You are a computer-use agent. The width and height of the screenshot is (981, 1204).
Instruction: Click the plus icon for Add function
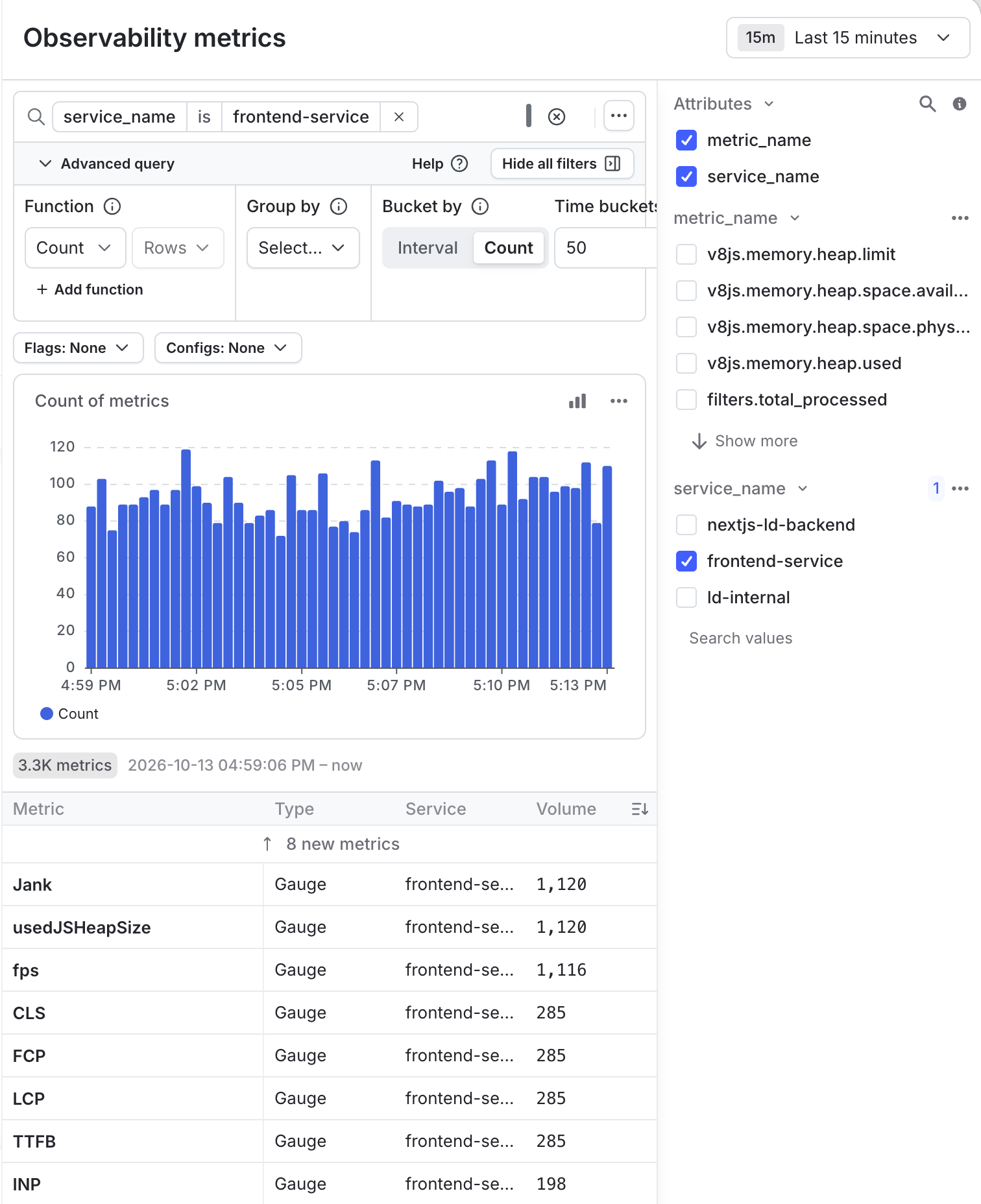pos(42,289)
